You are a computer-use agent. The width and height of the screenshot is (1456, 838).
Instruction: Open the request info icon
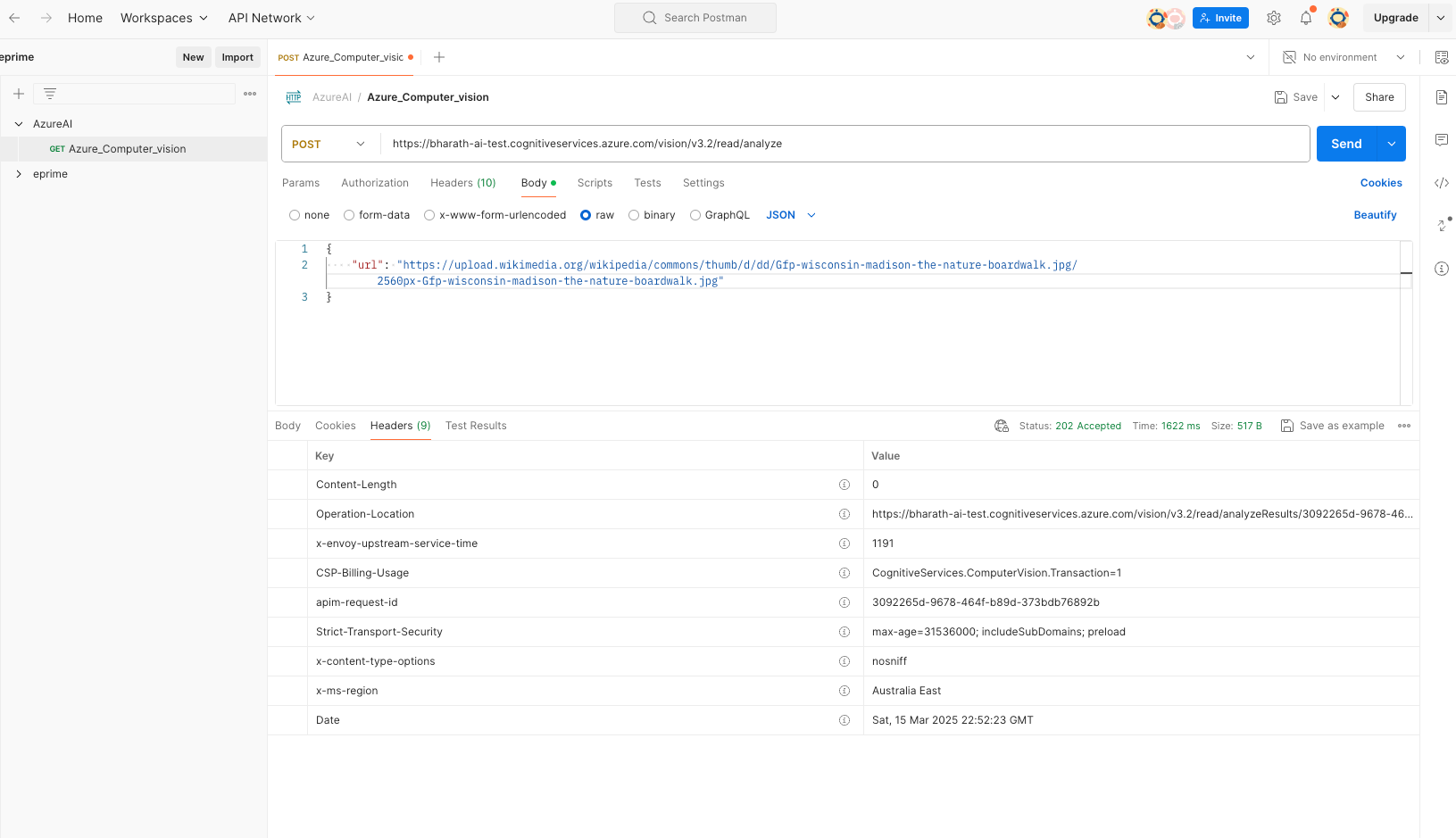[1442, 269]
